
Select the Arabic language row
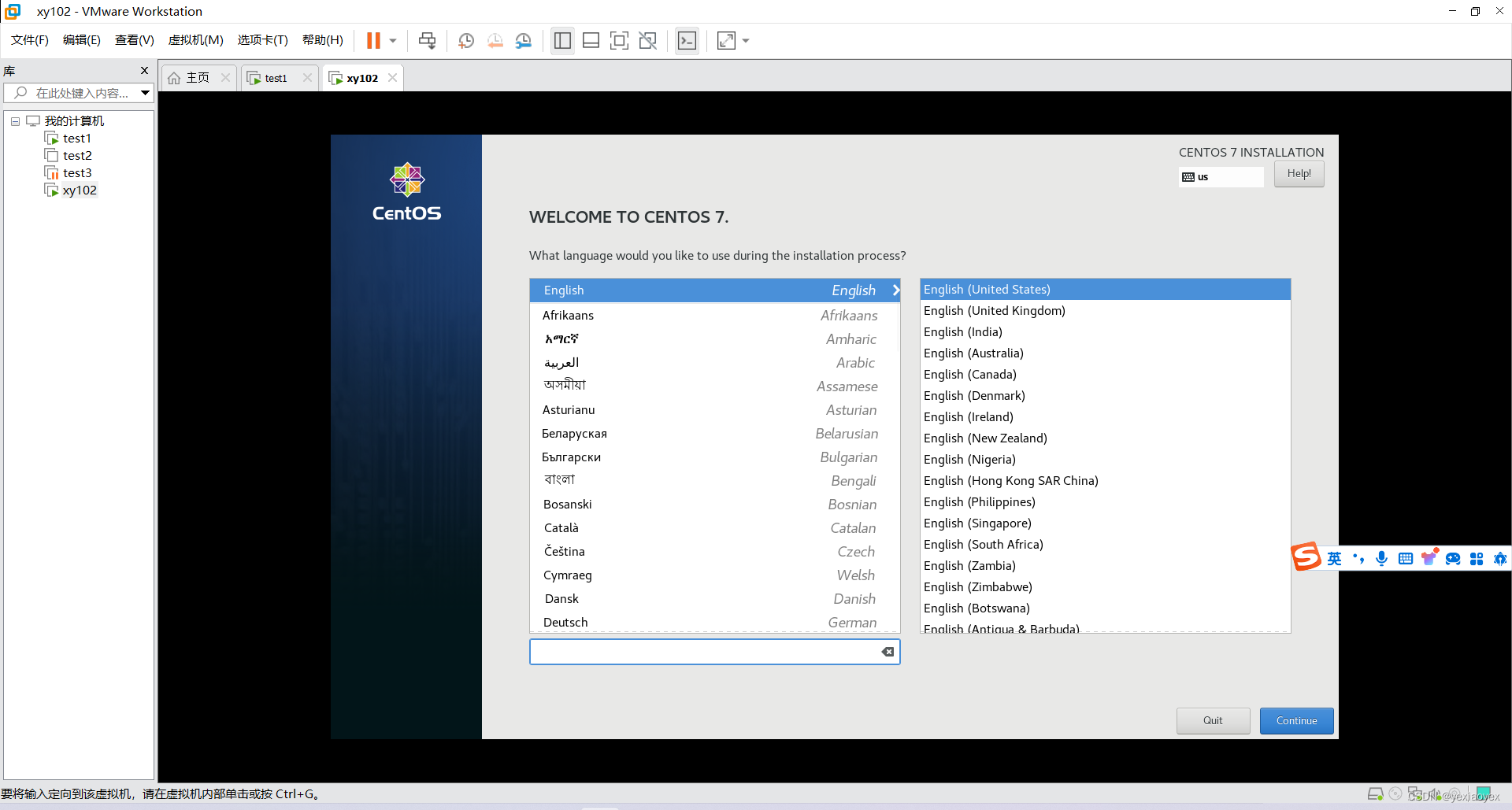click(714, 363)
